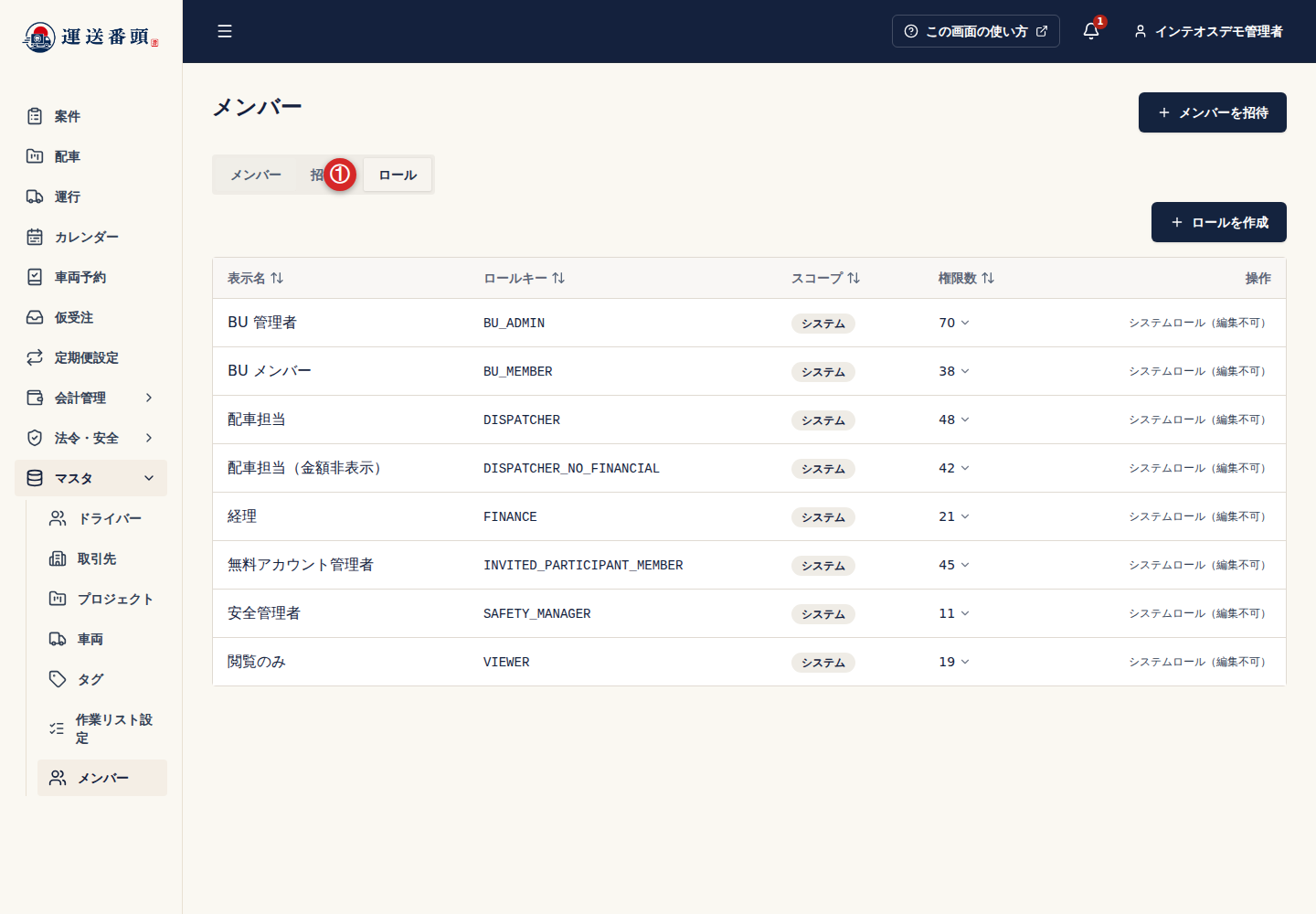
Task: Click the 法令・安全 shield icon
Action: (35, 438)
